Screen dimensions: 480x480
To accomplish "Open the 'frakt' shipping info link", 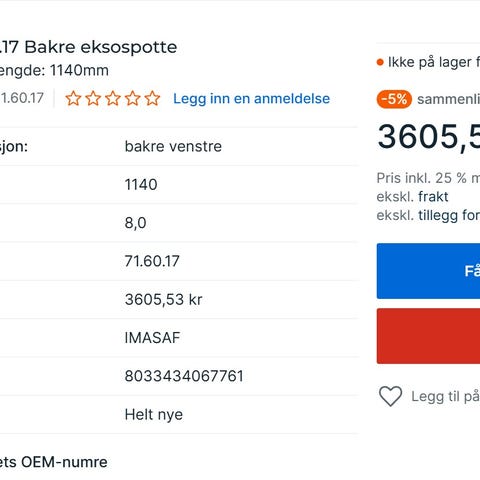I will pyautogui.click(x=433, y=197).
